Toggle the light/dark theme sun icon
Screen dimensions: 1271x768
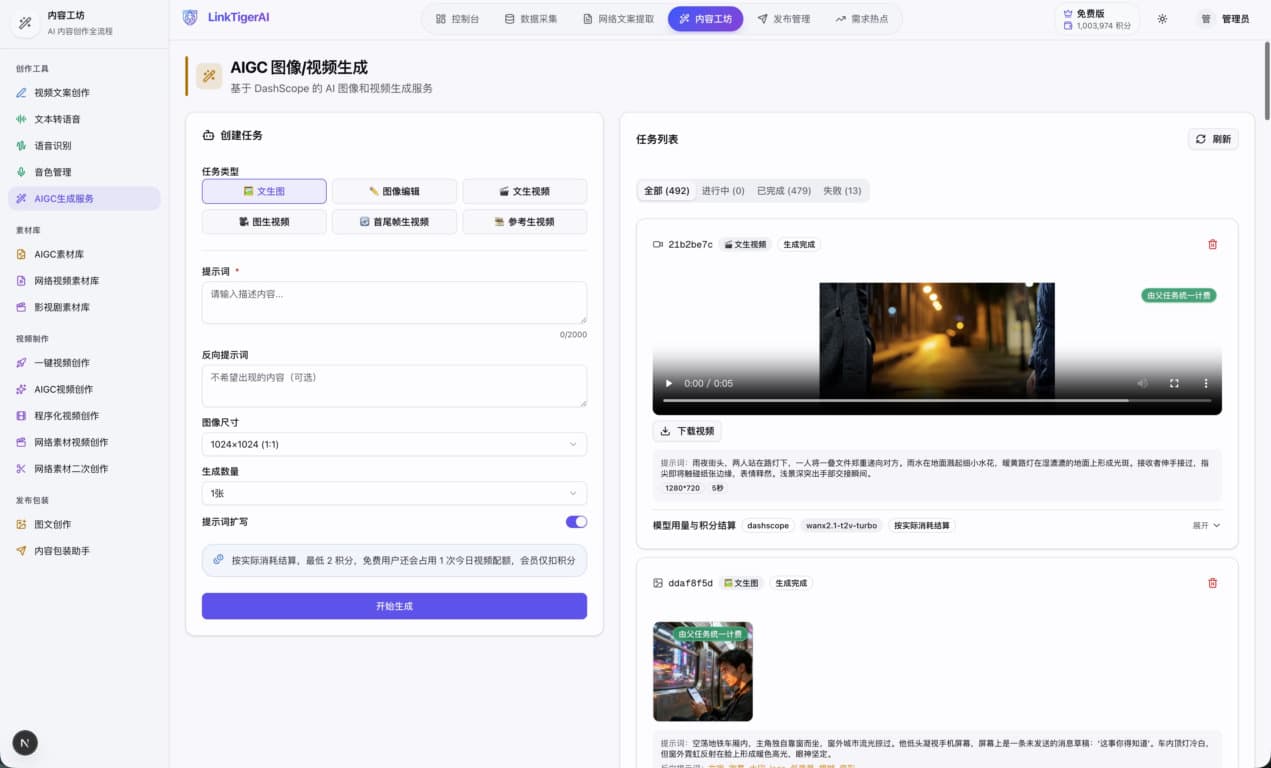[x=1162, y=19]
